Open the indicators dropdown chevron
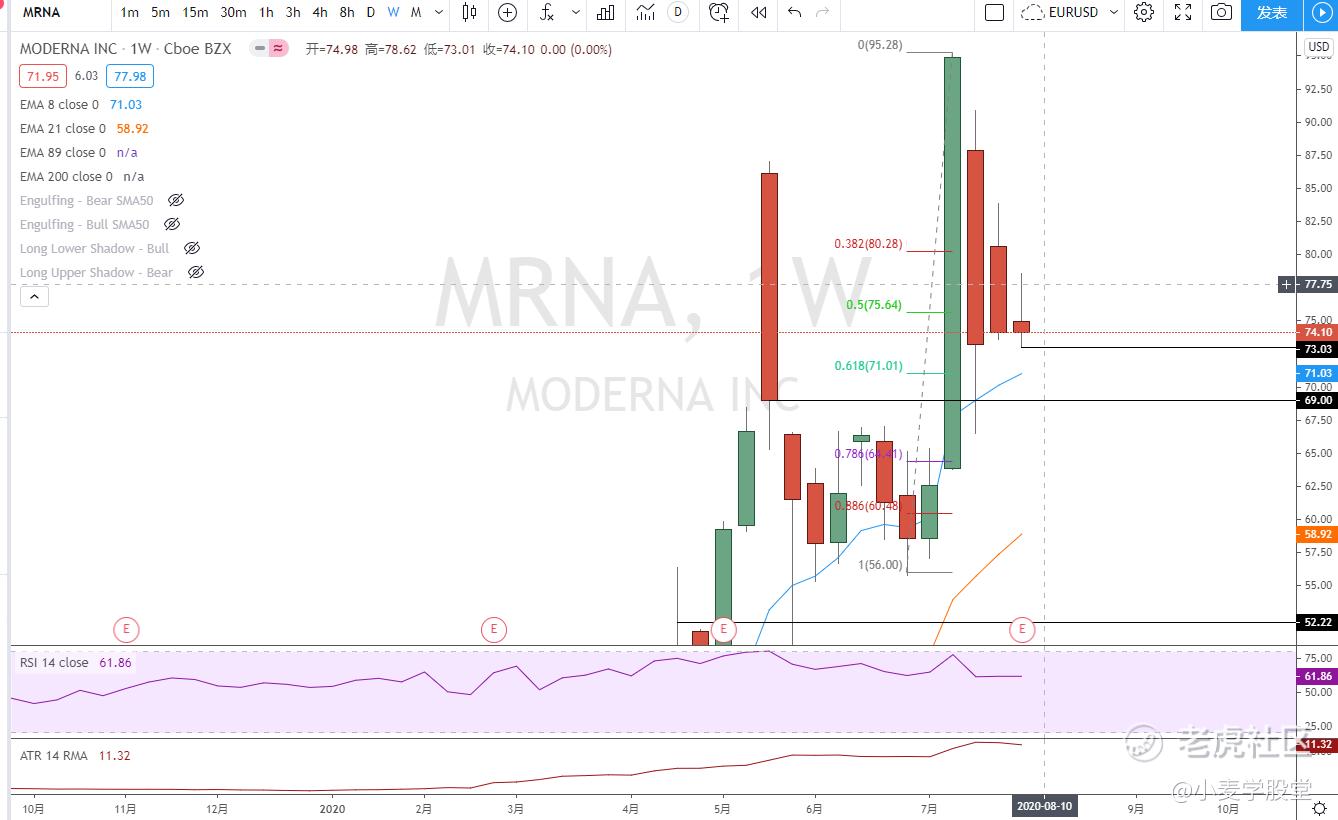1338x820 pixels. click(575, 13)
